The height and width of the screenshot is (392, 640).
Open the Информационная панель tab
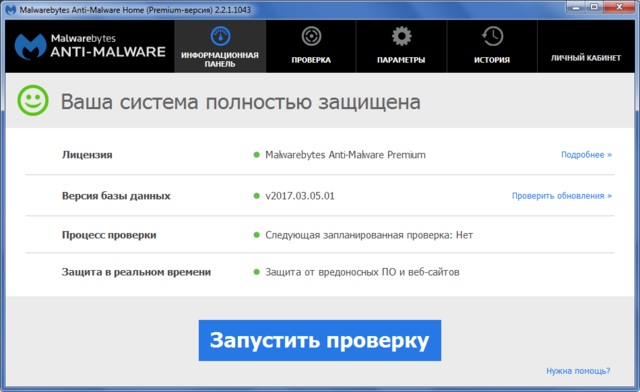(220, 47)
